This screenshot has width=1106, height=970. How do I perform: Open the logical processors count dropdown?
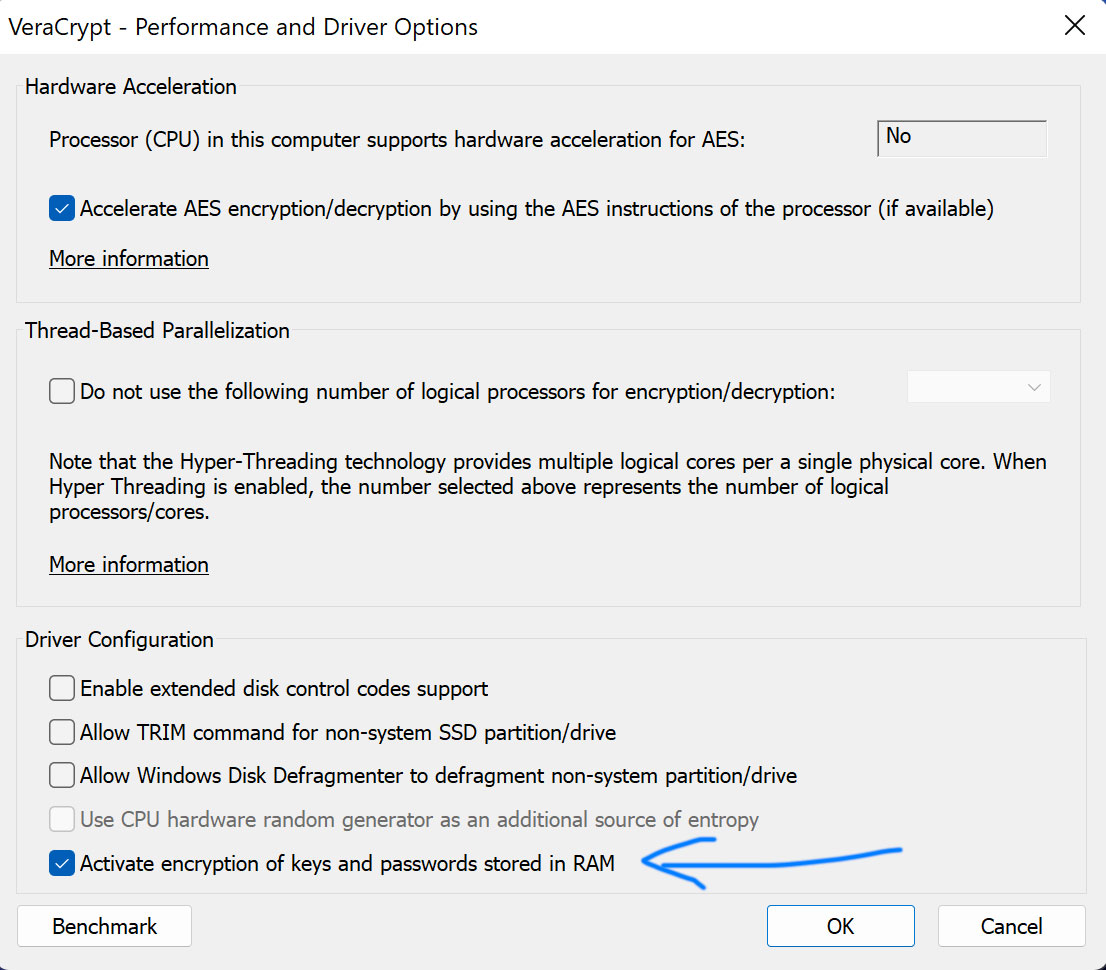[978, 387]
